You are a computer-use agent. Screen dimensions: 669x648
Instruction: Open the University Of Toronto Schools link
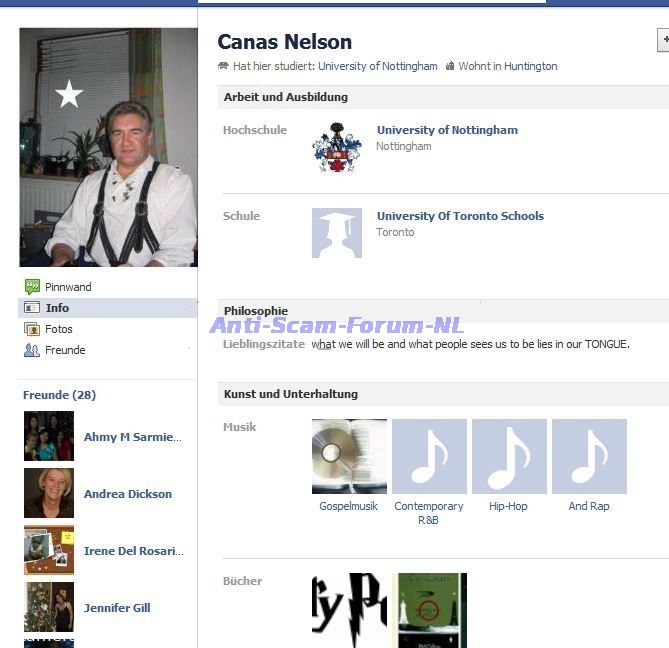click(460, 216)
